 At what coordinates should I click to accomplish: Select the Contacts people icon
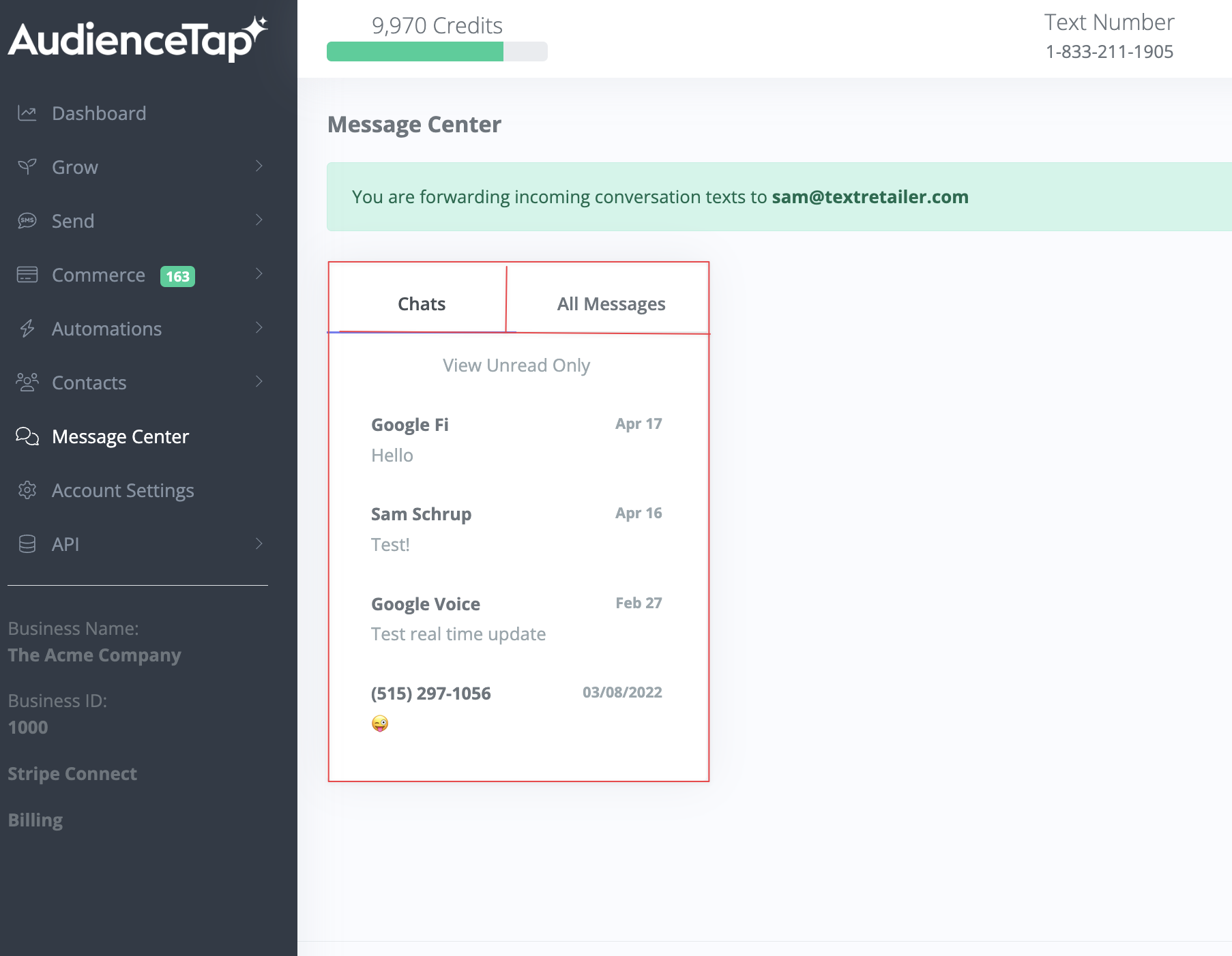coord(27,382)
